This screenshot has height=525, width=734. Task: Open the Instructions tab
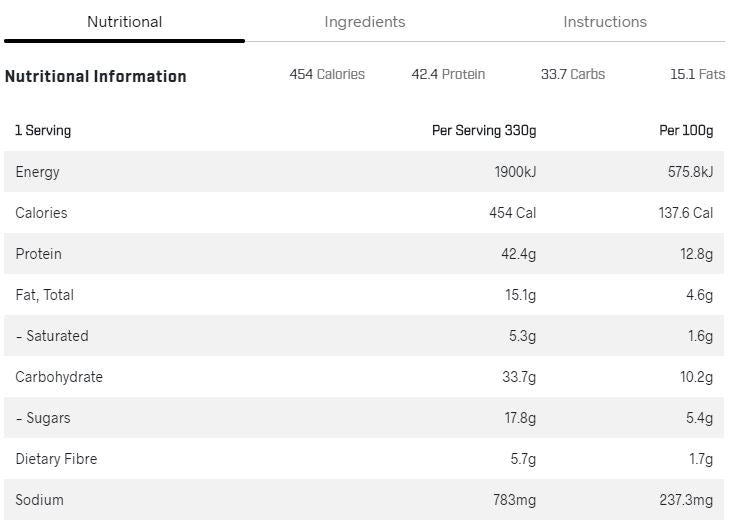[605, 22]
